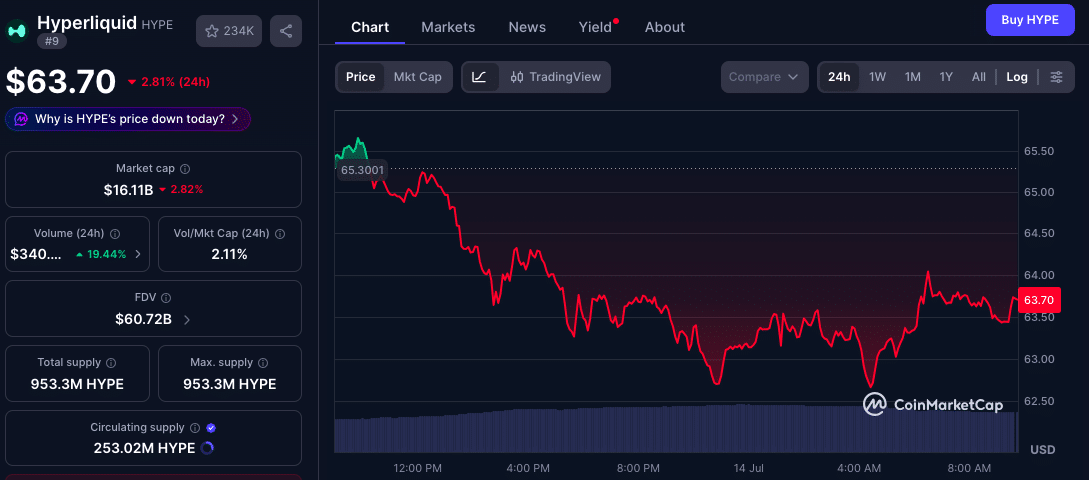This screenshot has width=1089, height=480.
Task: Click the $63.70 main price heading
Action: coord(61,82)
